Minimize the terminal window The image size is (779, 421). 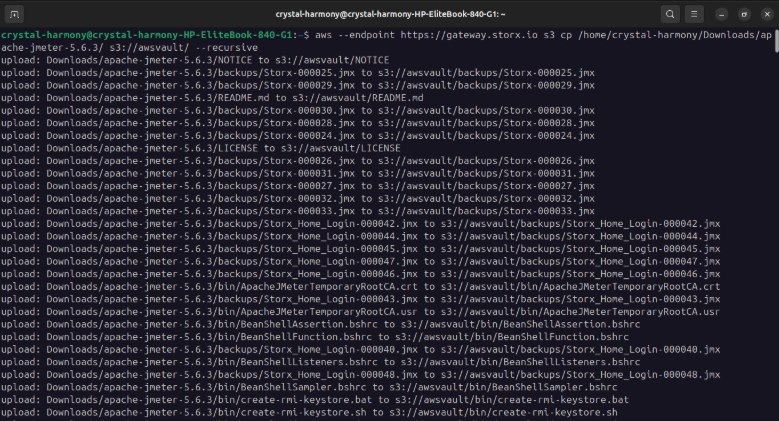[x=721, y=14]
